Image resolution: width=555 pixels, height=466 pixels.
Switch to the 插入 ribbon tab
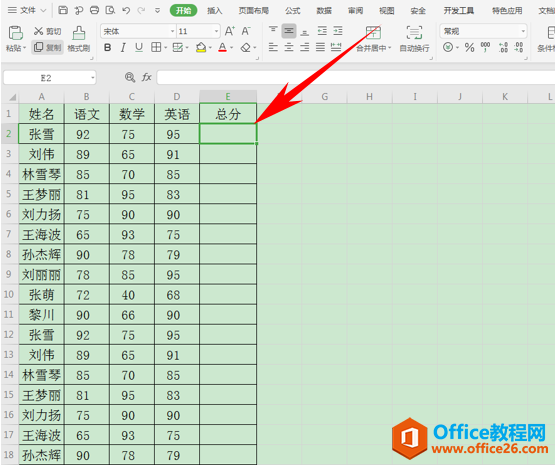(x=214, y=11)
